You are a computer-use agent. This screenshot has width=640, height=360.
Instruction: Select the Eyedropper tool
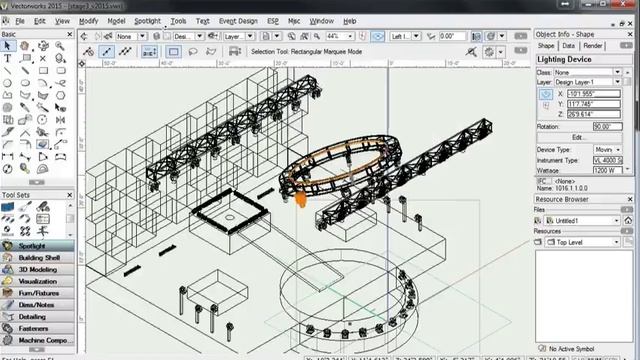25,107
